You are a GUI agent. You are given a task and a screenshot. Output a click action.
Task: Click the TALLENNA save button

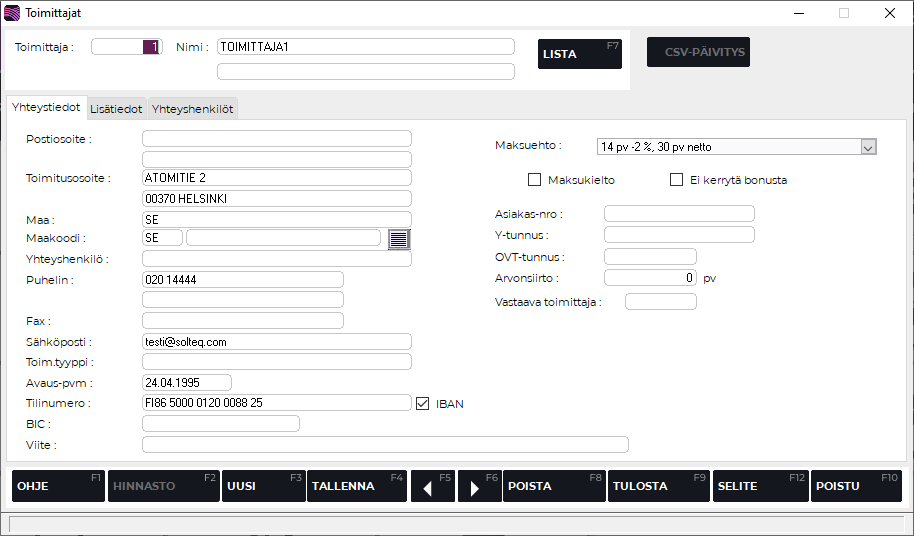(356, 486)
